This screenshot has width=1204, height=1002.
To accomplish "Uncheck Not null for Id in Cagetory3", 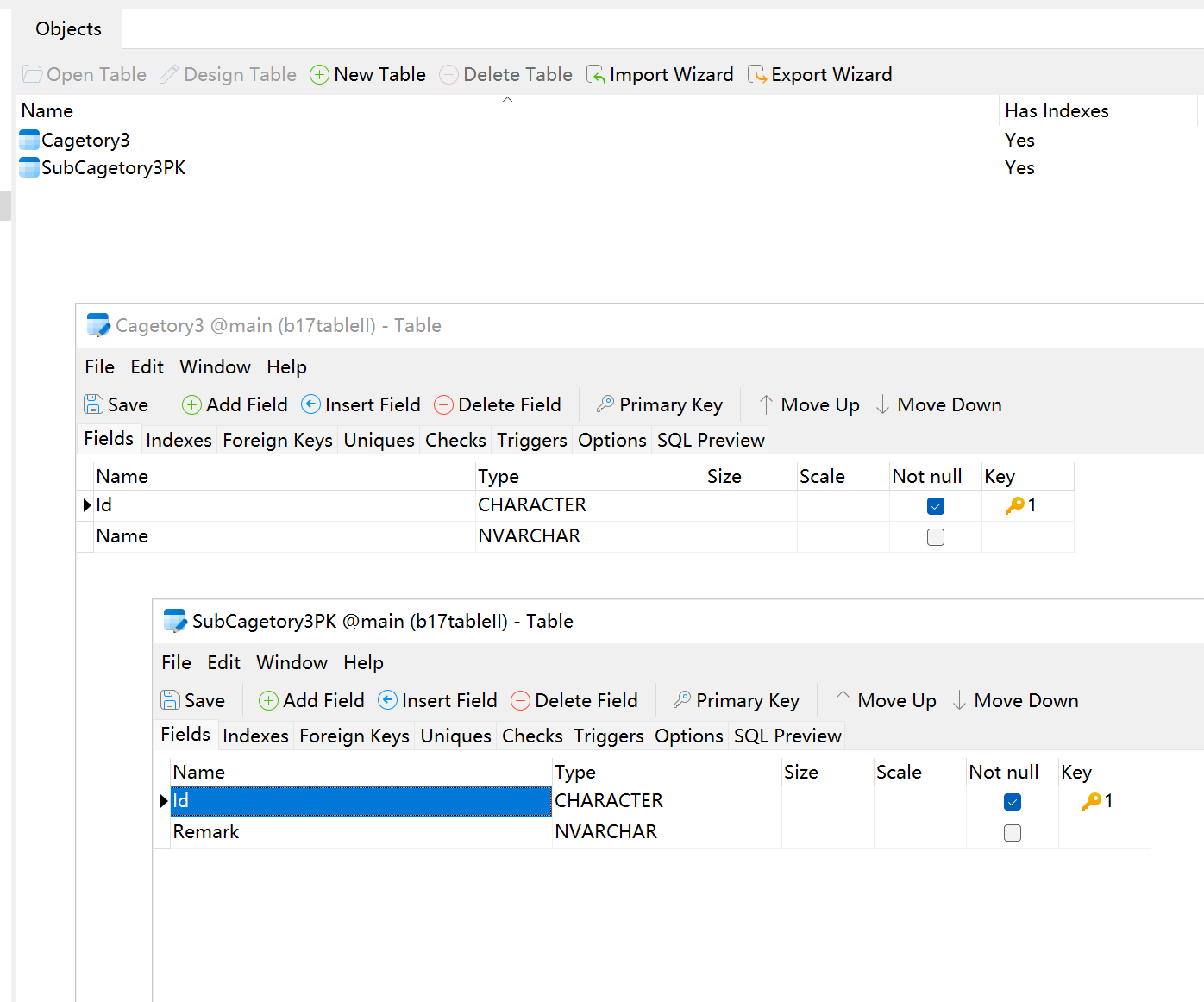I will 936,506.
